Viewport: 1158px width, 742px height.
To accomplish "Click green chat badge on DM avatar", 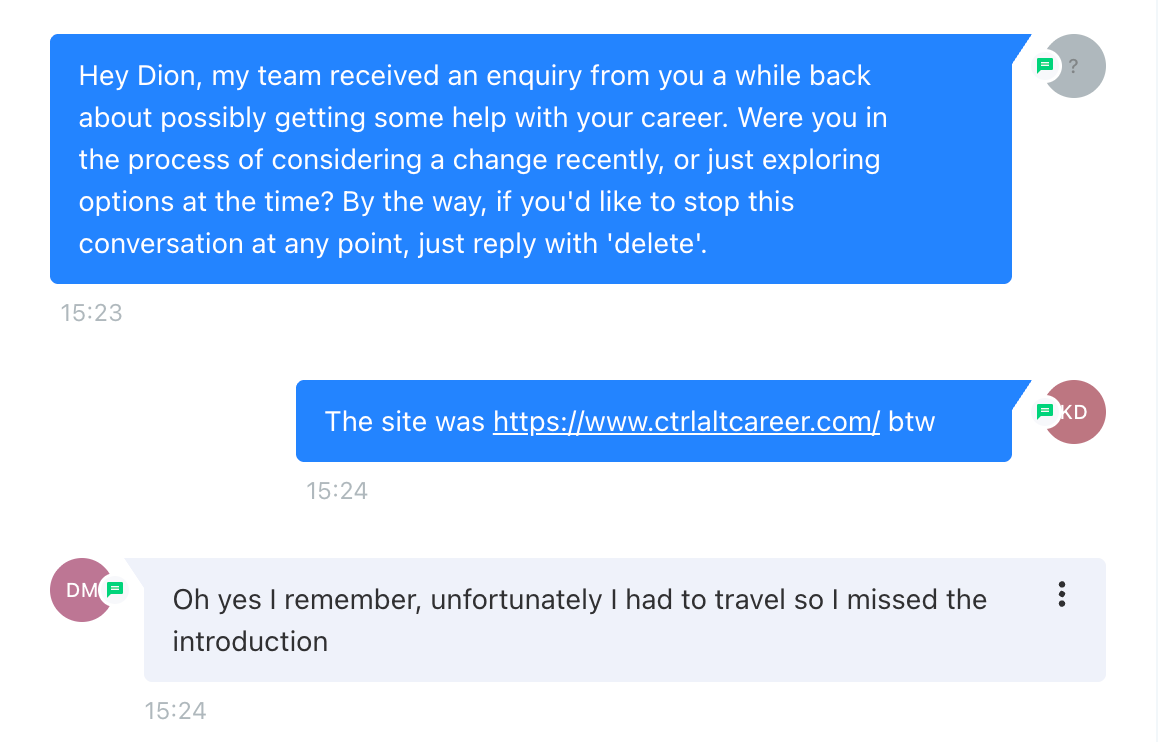I will (x=115, y=589).
